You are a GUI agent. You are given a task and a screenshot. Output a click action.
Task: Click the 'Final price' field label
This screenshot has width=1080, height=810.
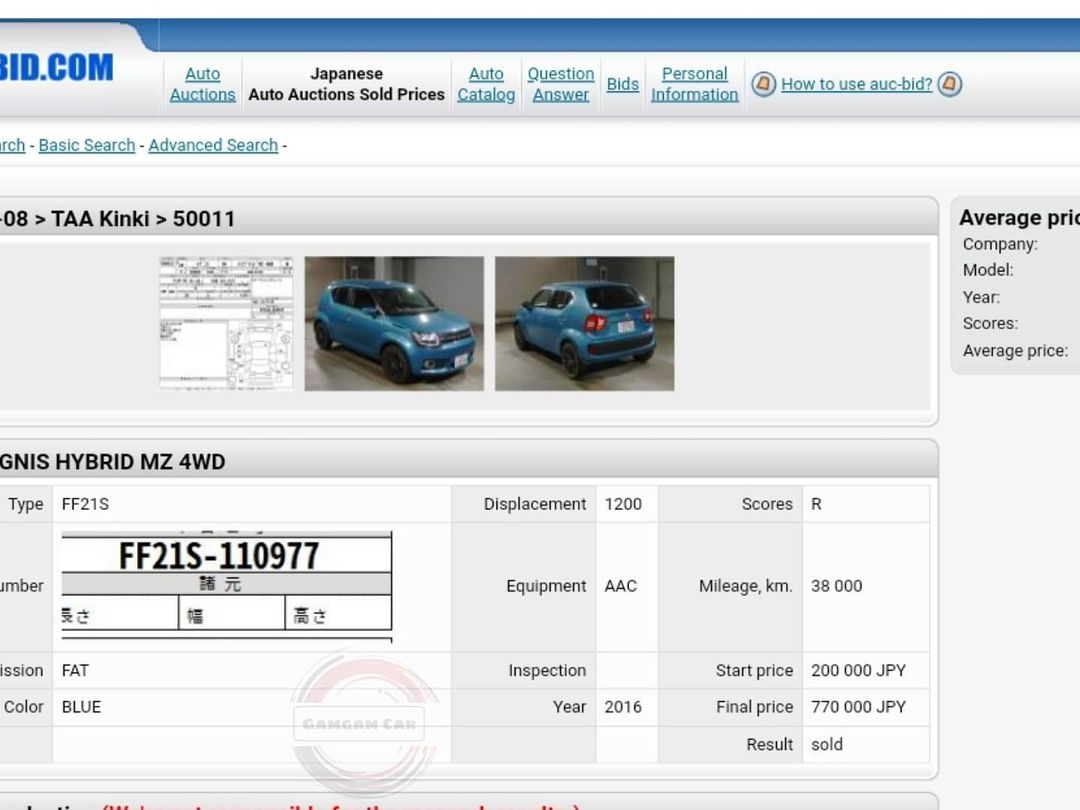(755, 707)
